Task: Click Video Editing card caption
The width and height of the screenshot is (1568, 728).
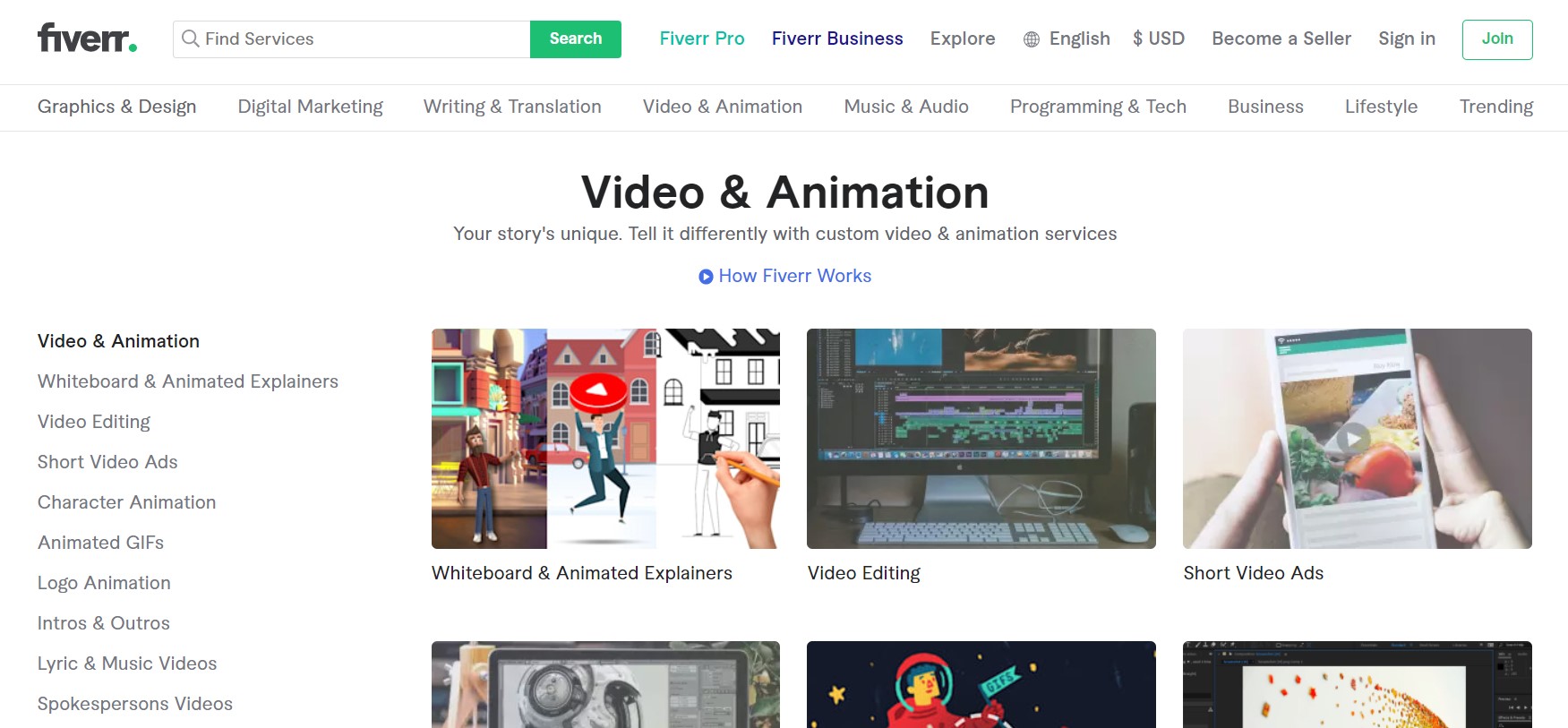Action: (864, 573)
